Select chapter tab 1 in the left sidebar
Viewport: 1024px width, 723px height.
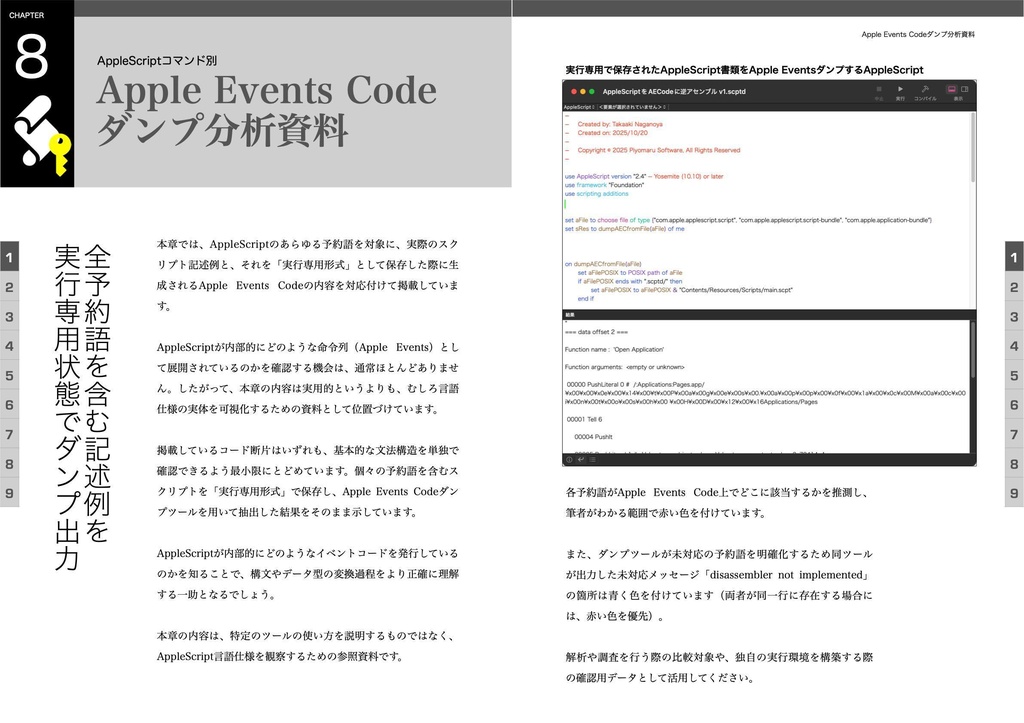8,258
